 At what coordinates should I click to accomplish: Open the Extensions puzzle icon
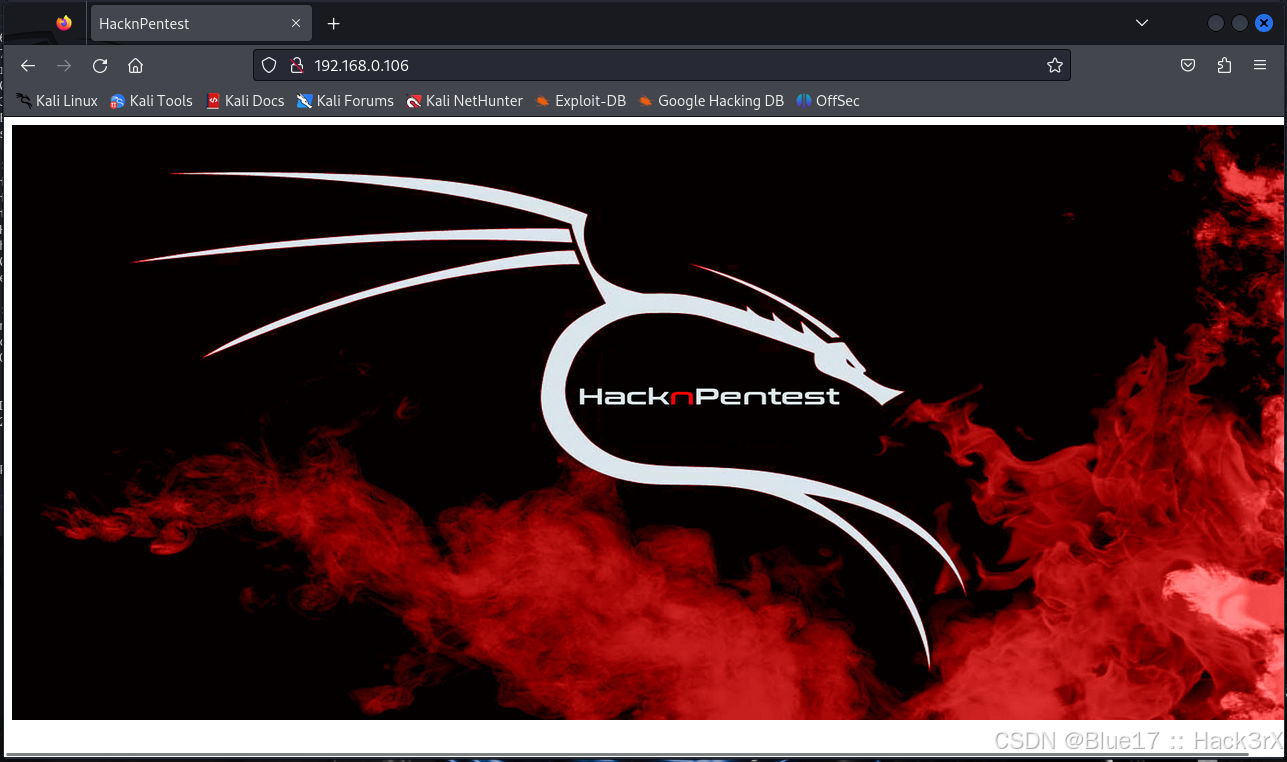[1224, 65]
